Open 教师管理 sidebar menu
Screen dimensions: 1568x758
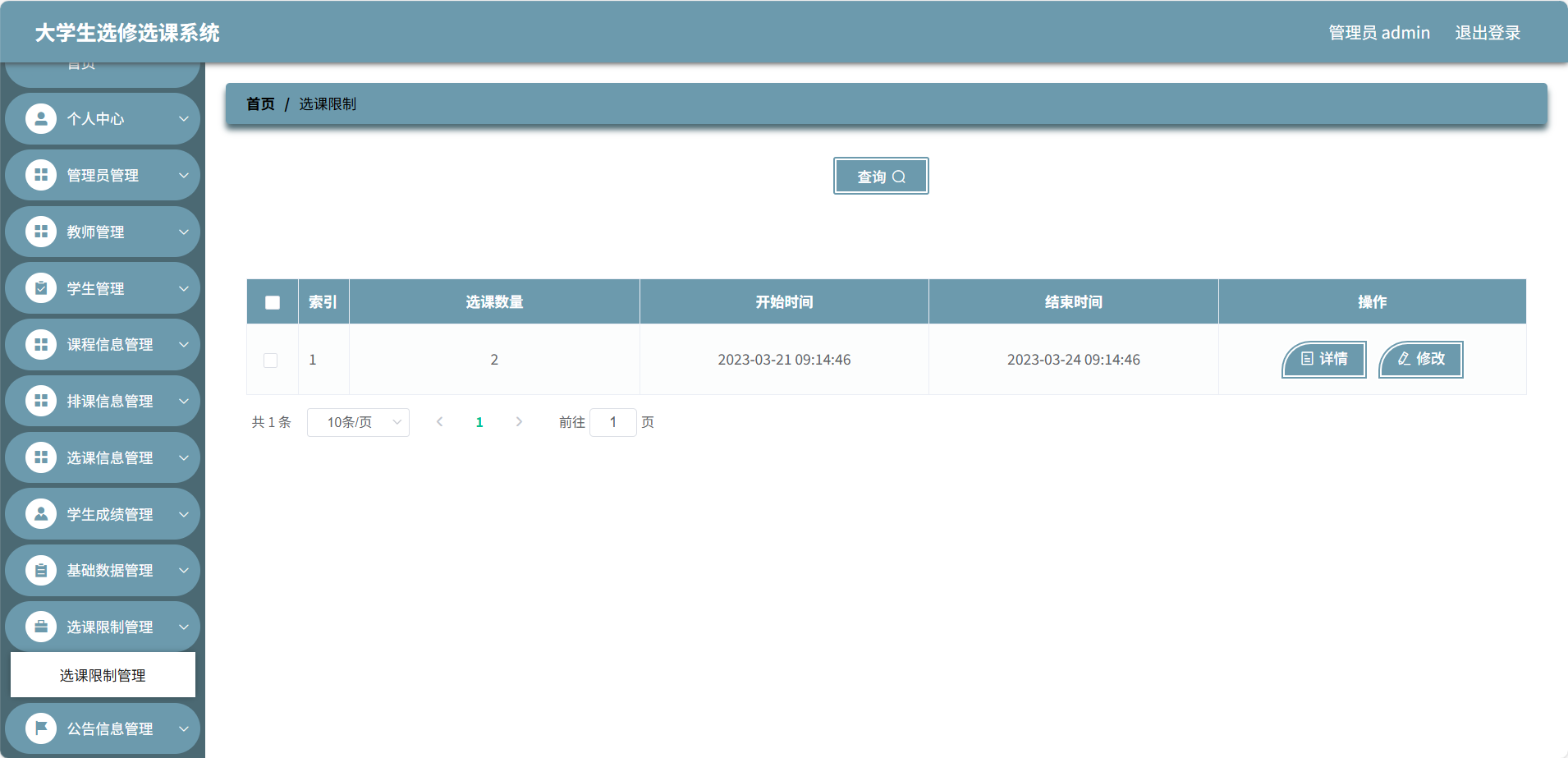(103, 232)
